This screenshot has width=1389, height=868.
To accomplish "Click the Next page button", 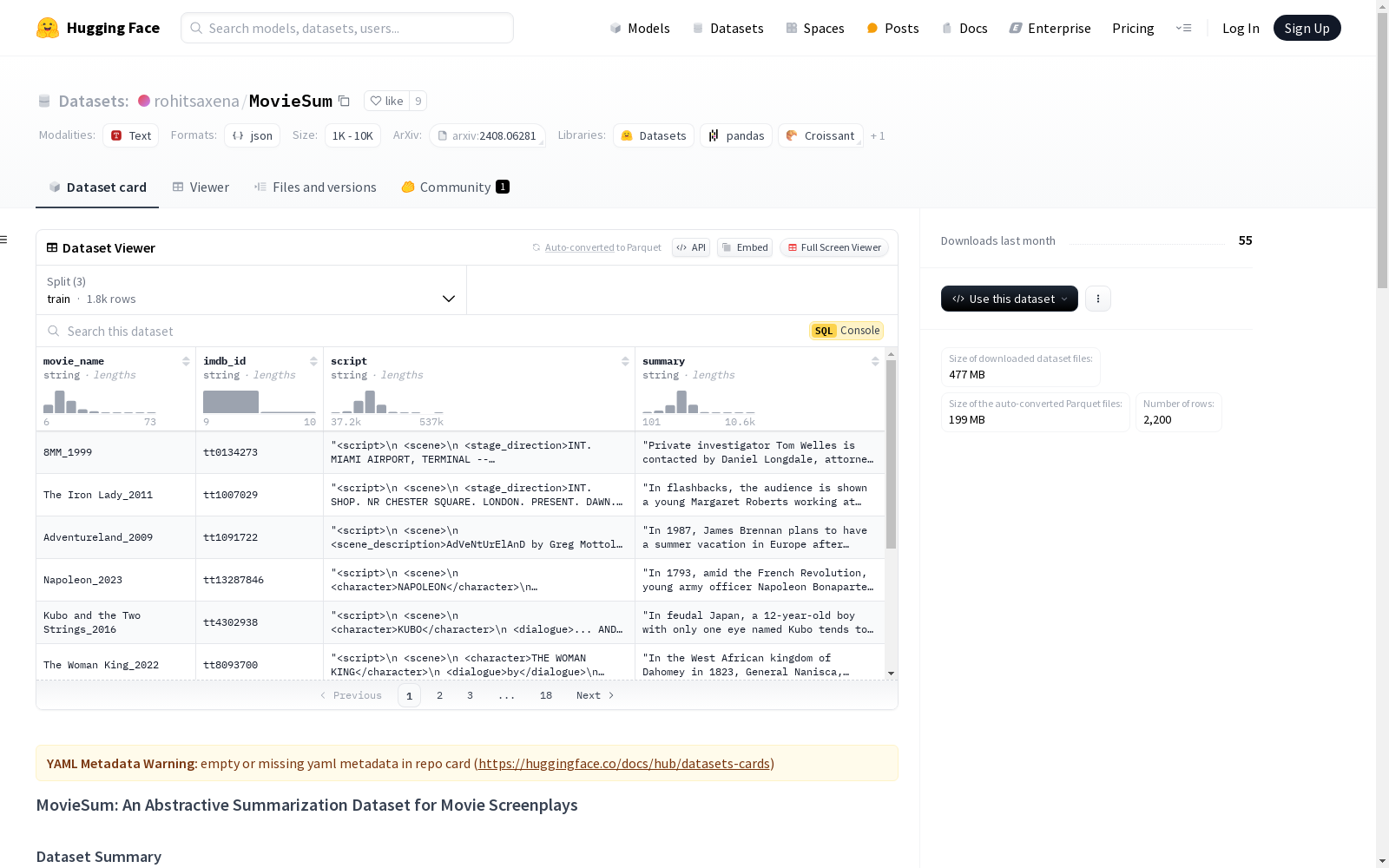I will (596, 695).
